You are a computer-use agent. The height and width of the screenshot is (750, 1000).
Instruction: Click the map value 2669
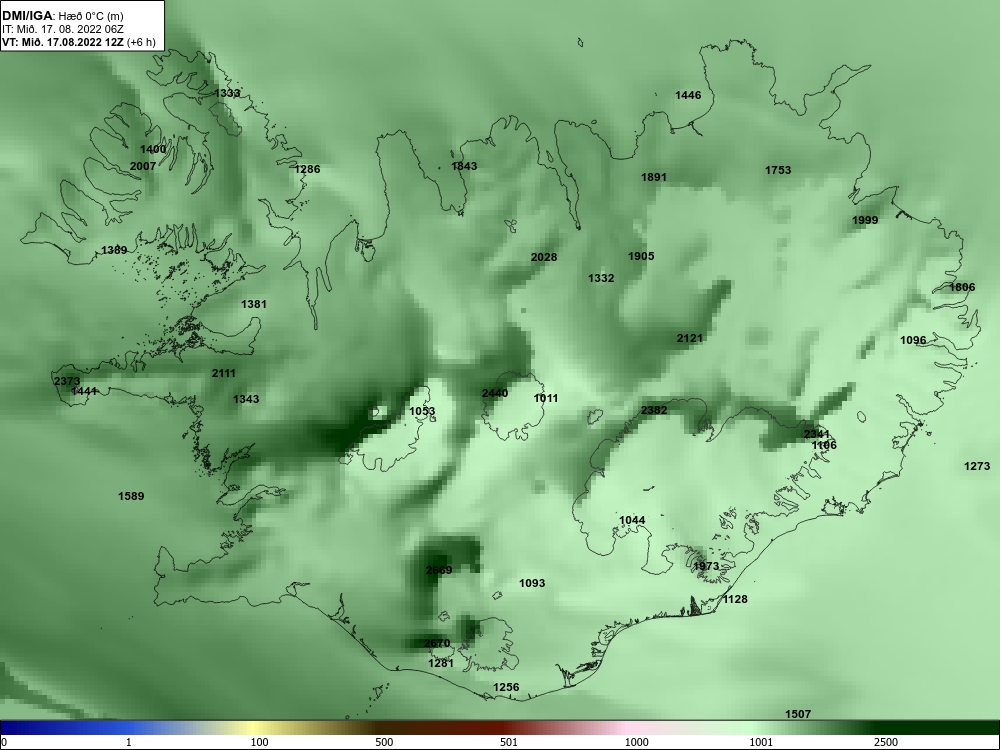(x=439, y=570)
